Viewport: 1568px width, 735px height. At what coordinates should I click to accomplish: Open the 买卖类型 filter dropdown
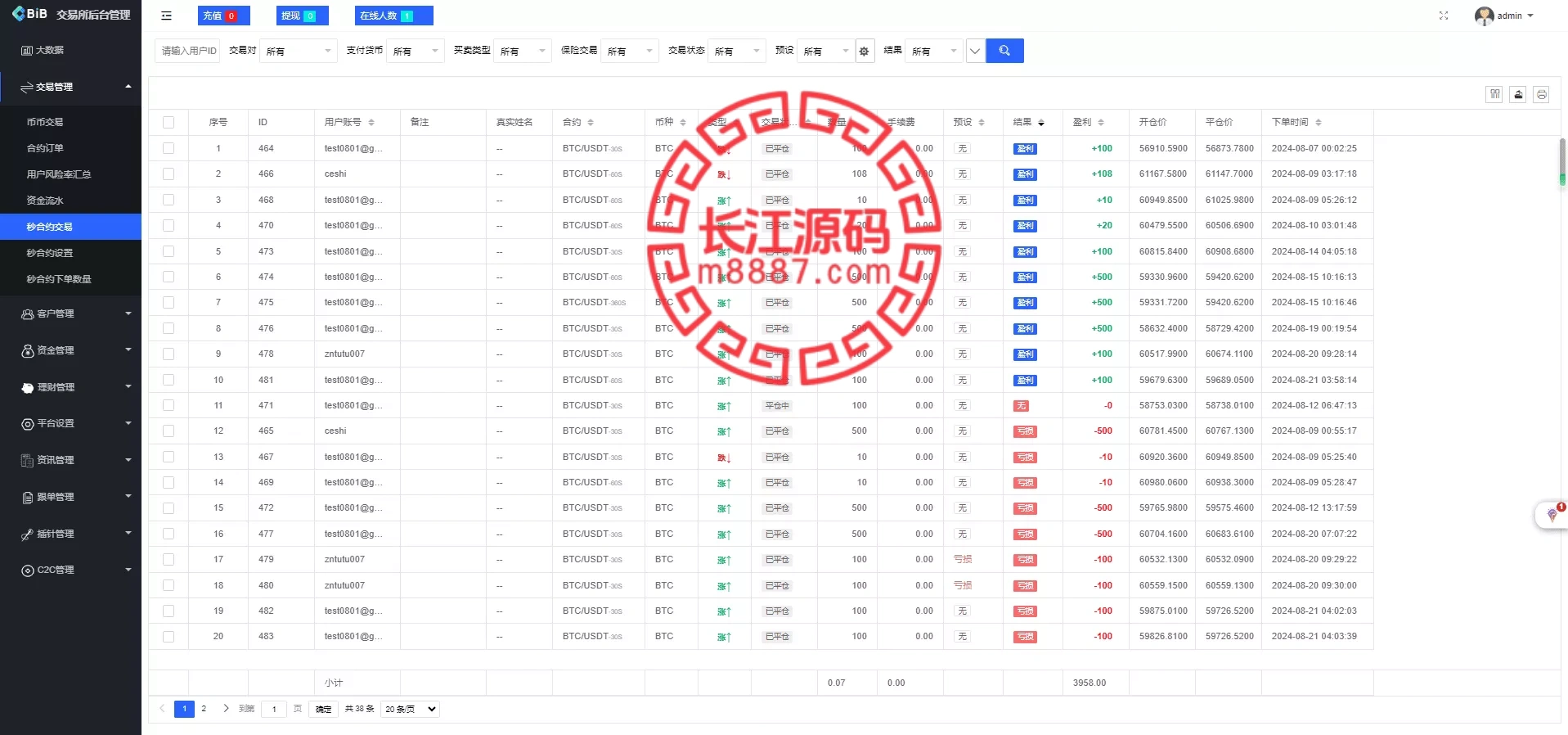click(x=523, y=51)
